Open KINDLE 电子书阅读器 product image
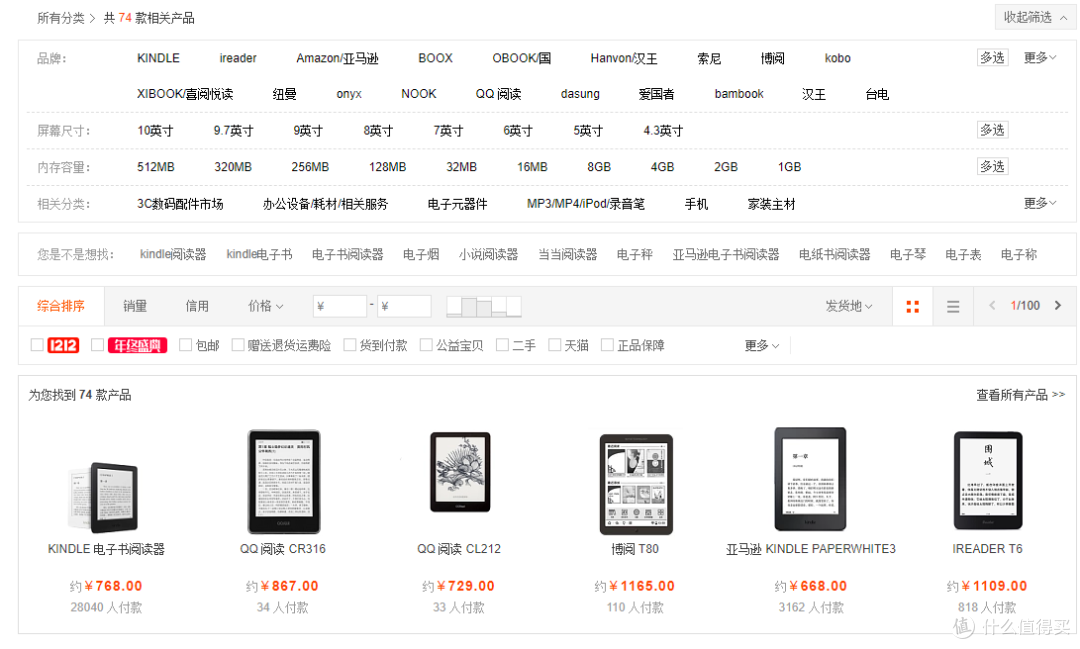1080x649 pixels. (105, 498)
